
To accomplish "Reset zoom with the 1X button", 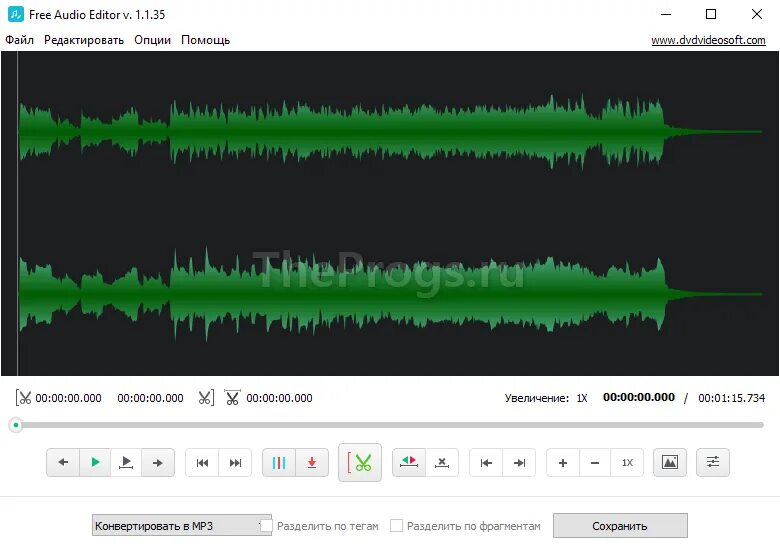I will click(x=627, y=462).
